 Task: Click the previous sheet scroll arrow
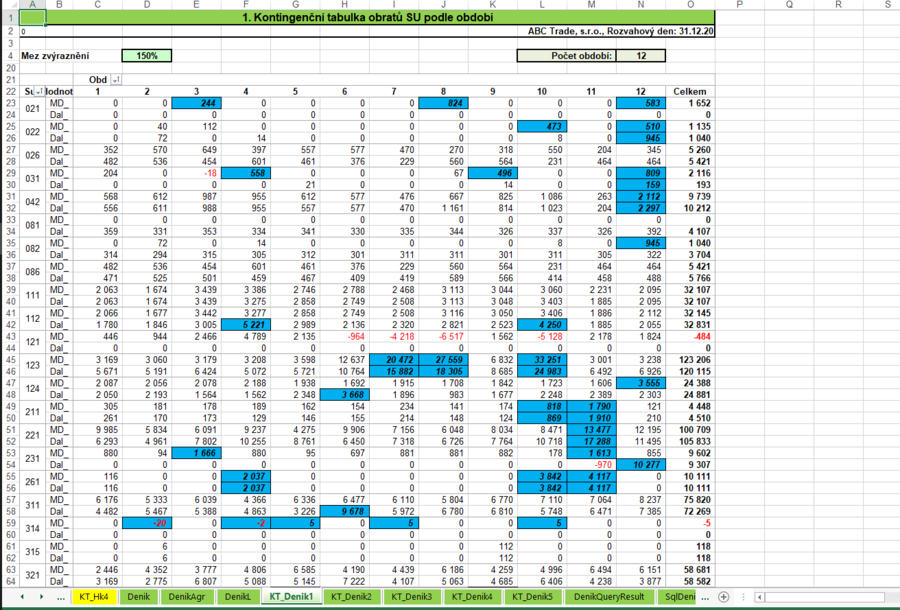point(23,597)
